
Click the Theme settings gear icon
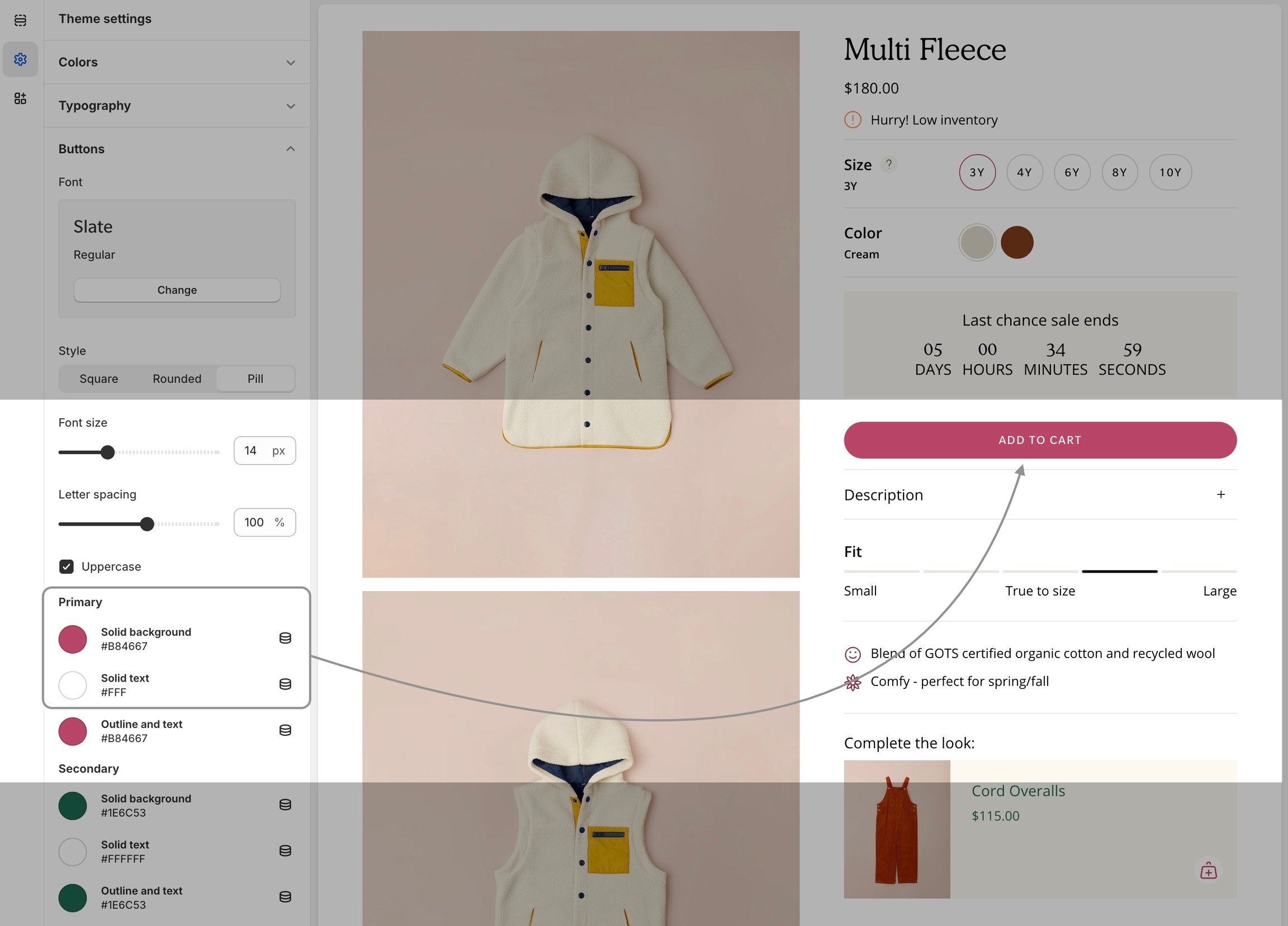pos(21,59)
